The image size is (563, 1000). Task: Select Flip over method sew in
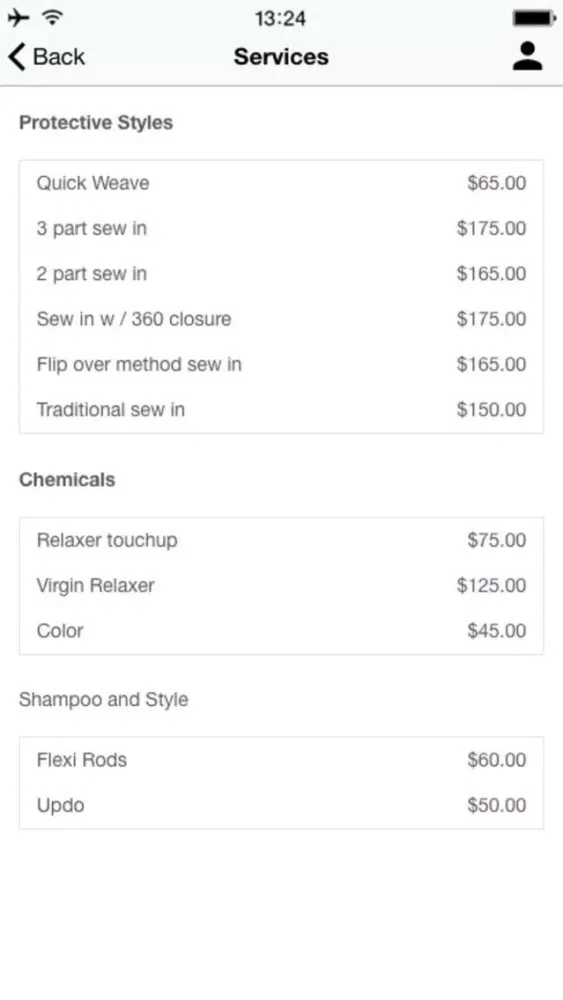point(281,364)
